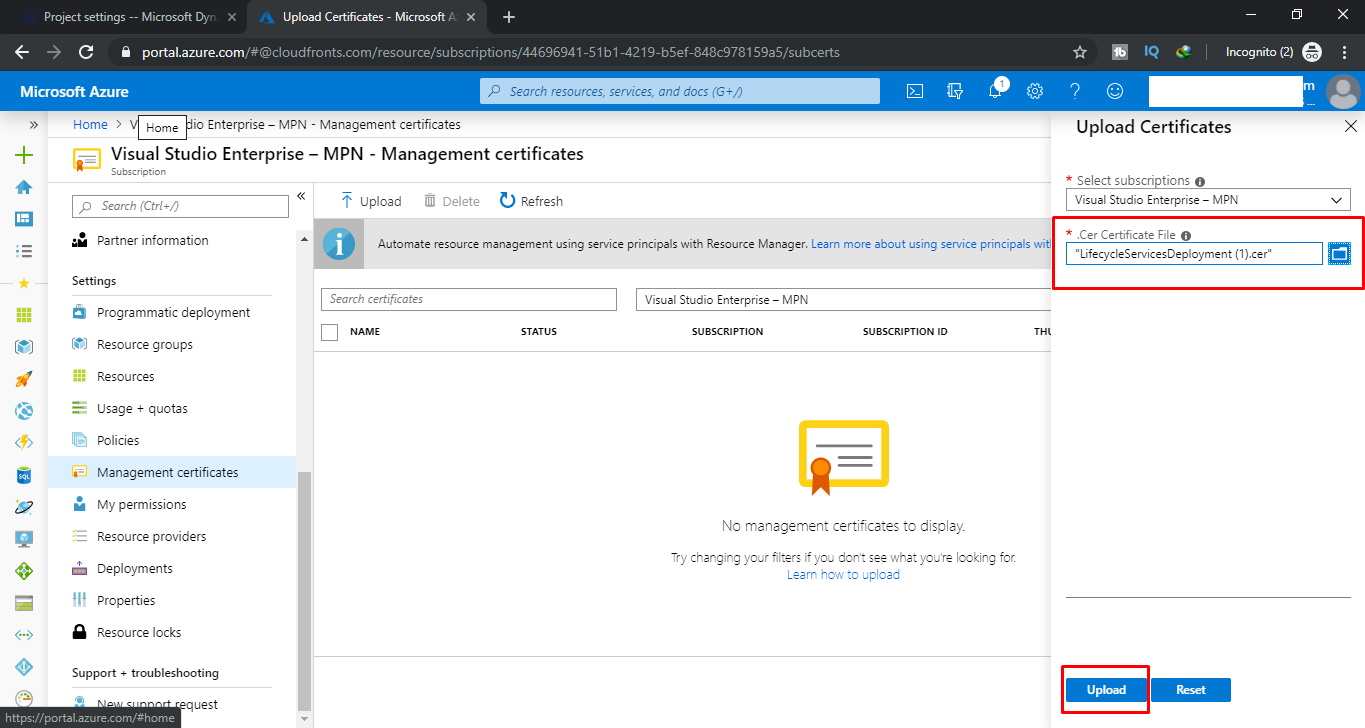Open Dashboard from the left icon rail

pos(24,219)
